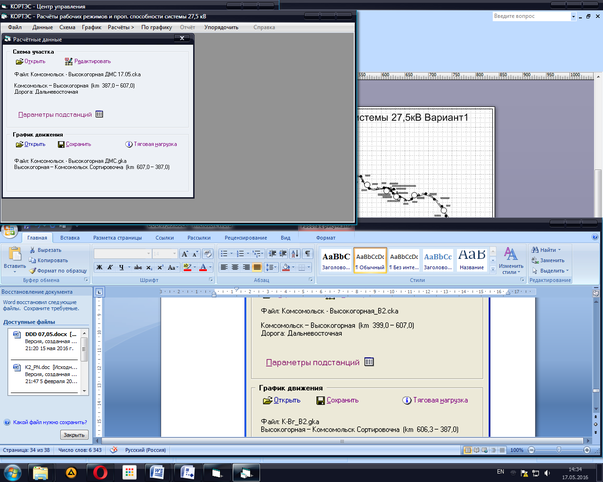Open the Вставка ribbon tab
Viewport: 603px width, 482px height.
point(70,238)
